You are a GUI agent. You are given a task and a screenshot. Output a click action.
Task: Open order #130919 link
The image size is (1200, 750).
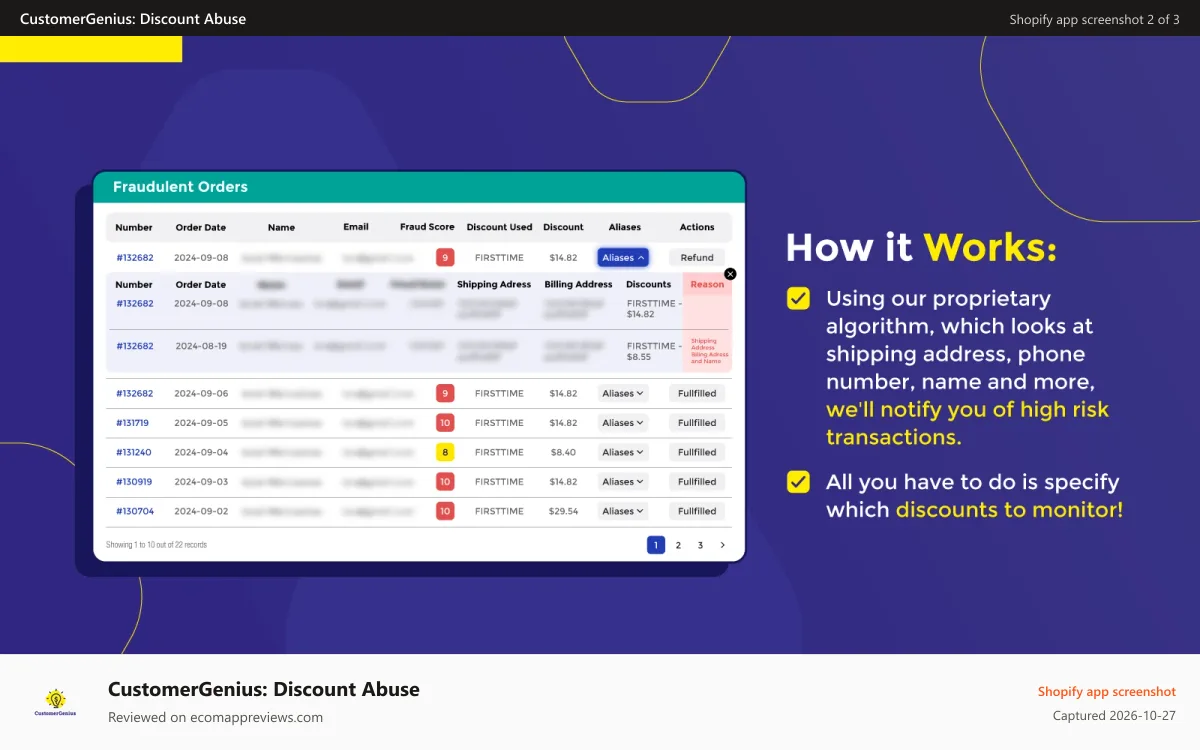pos(134,482)
